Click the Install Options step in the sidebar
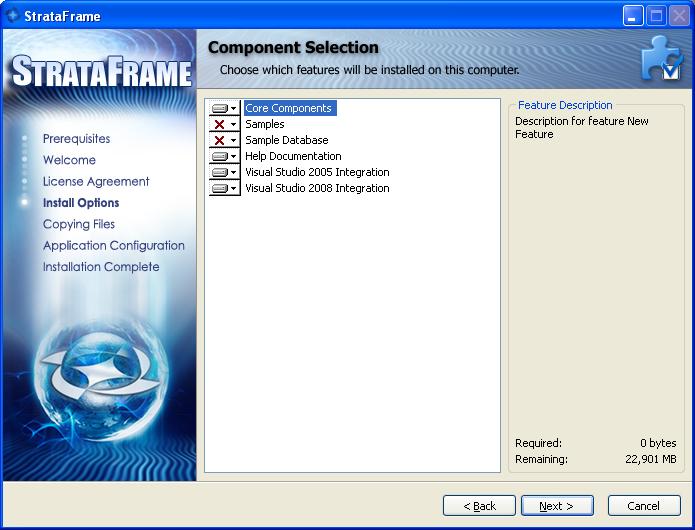Screen dimensions: 695x530 point(81,203)
